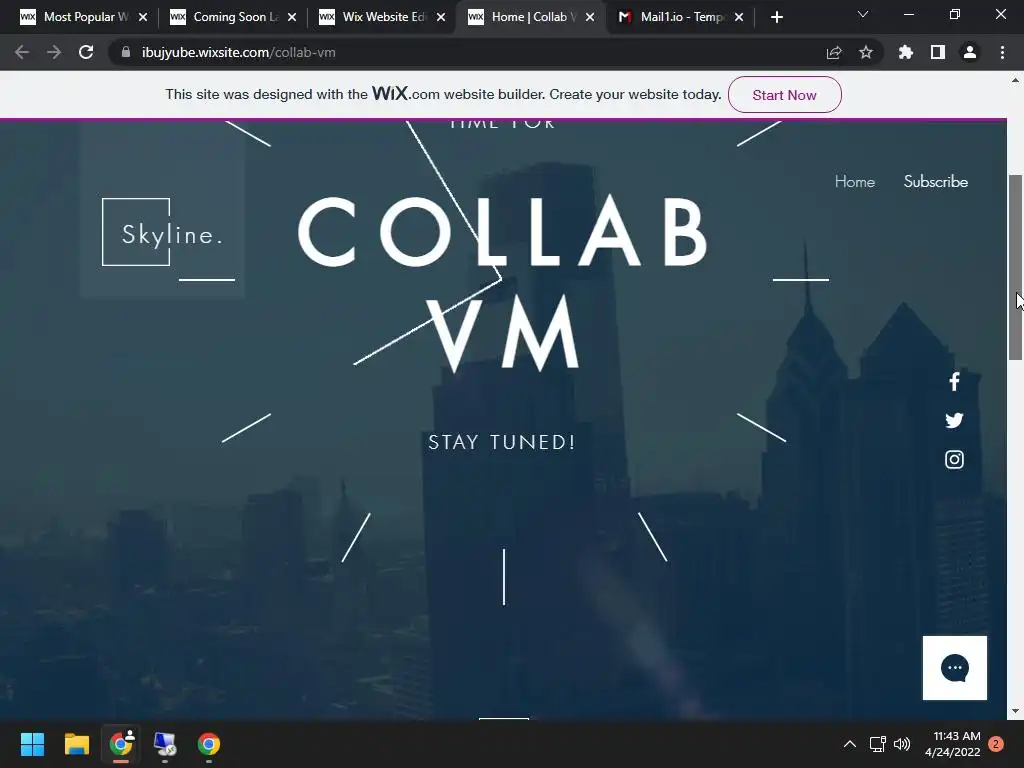The width and height of the screenshot is (1024, 768).
Task: Click the page vertical scrollbar thumb
Action: tap(1015, 267)
